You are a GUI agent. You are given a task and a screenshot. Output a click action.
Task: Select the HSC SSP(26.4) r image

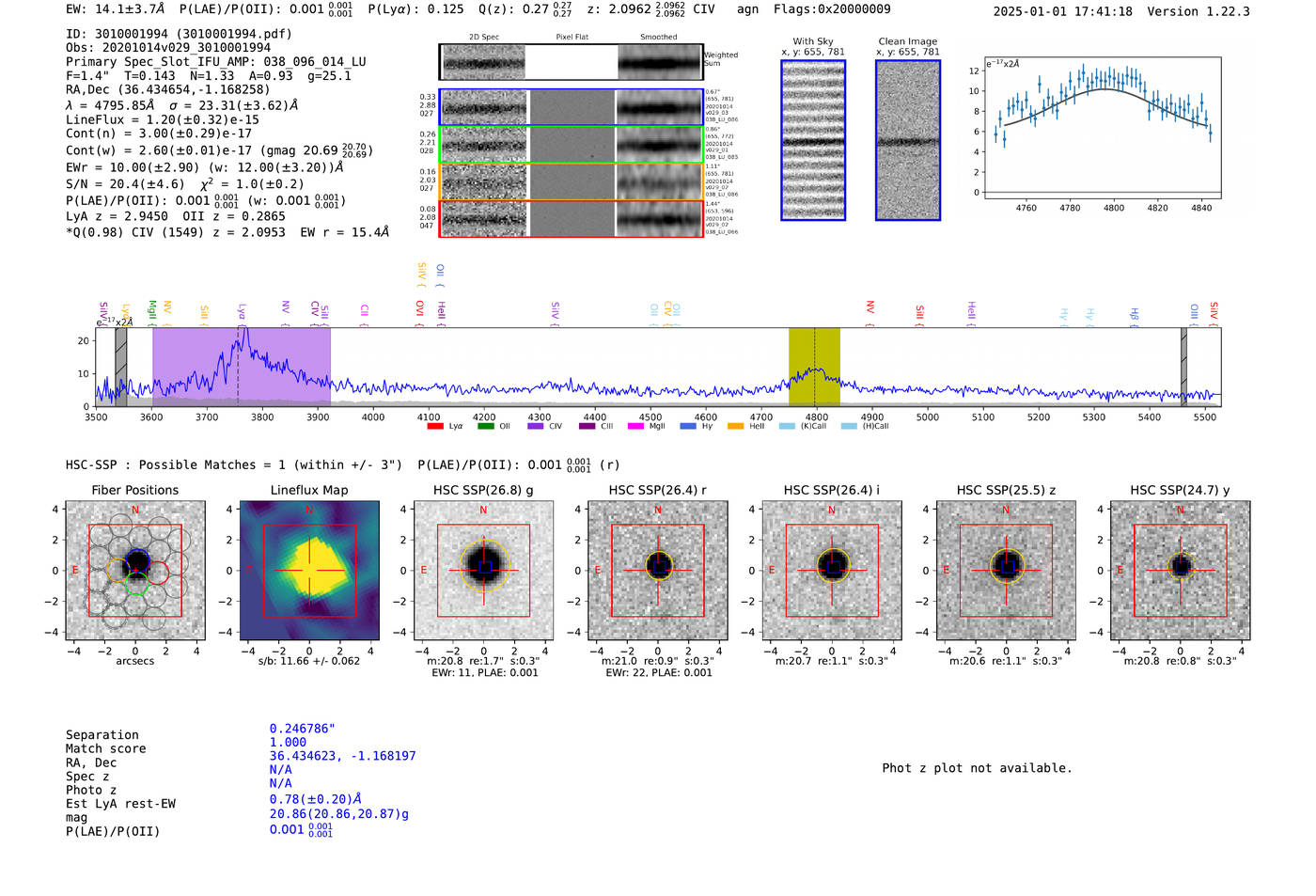pos(658,571)
